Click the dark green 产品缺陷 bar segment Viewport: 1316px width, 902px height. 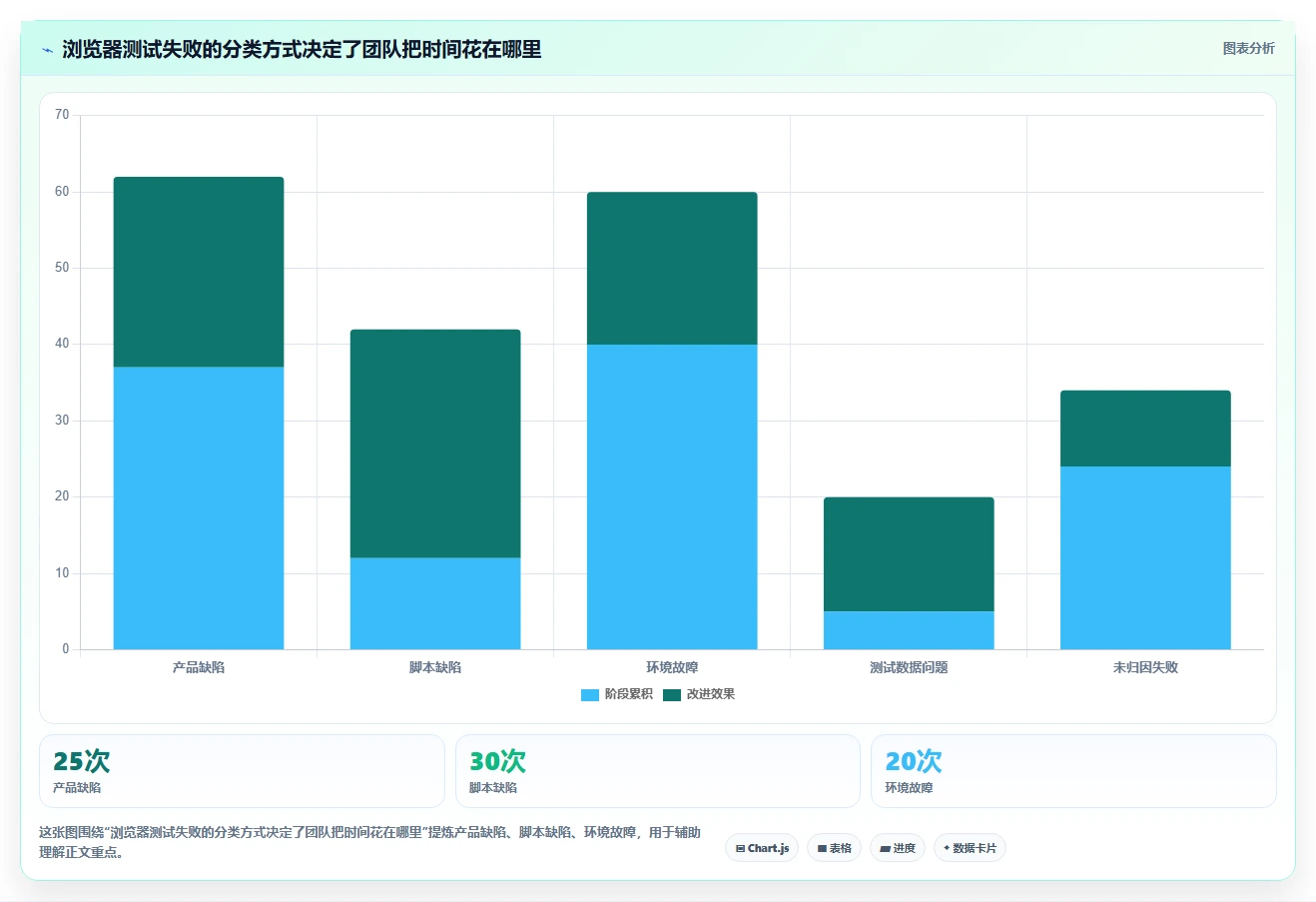[199, 272]
